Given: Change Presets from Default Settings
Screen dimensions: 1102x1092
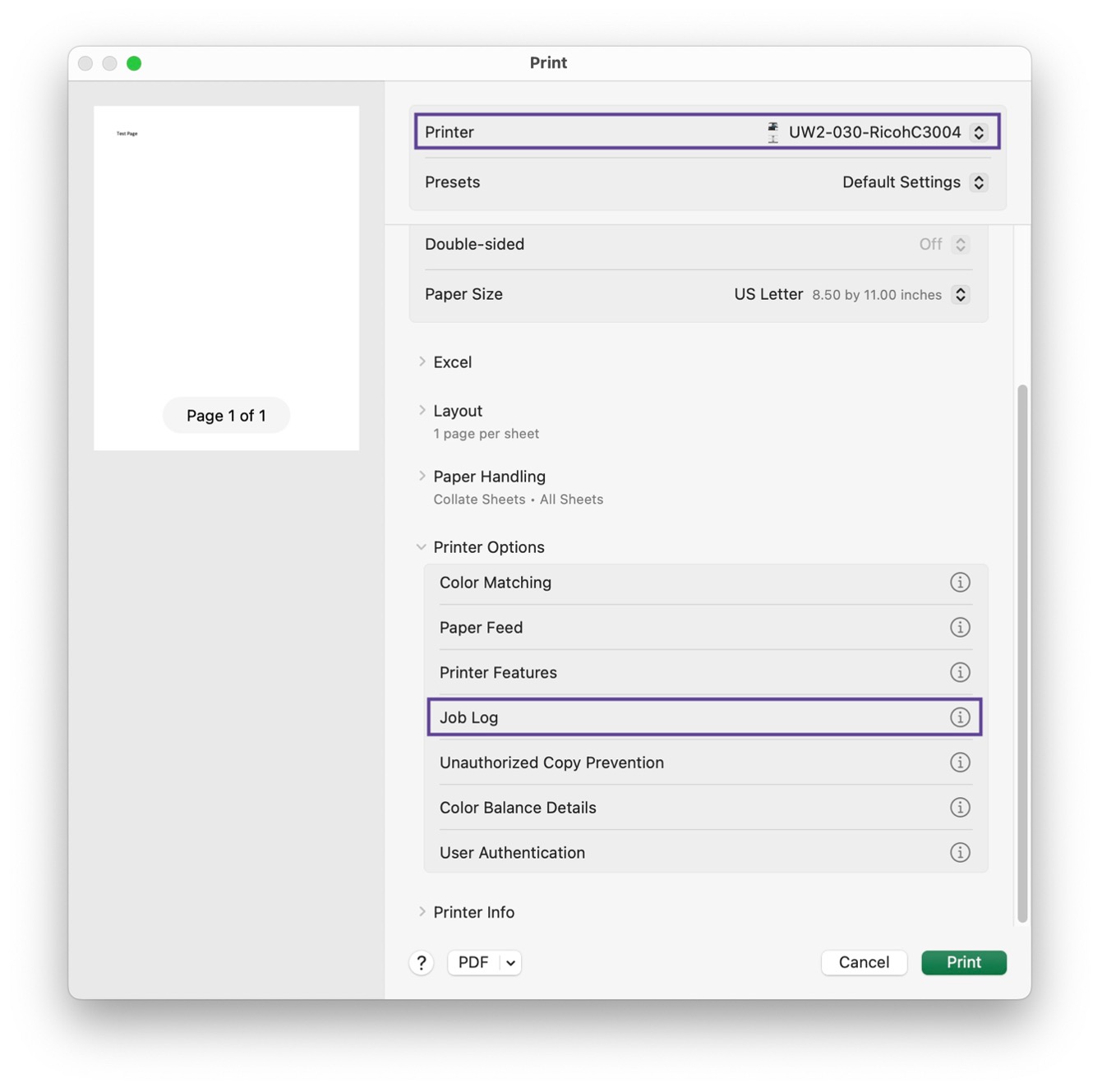Looking at the screenshot, I should (979, 182).
